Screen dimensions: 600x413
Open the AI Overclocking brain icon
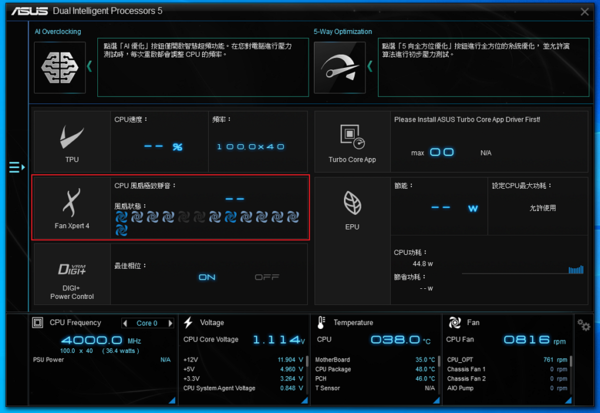click(62, 67)
